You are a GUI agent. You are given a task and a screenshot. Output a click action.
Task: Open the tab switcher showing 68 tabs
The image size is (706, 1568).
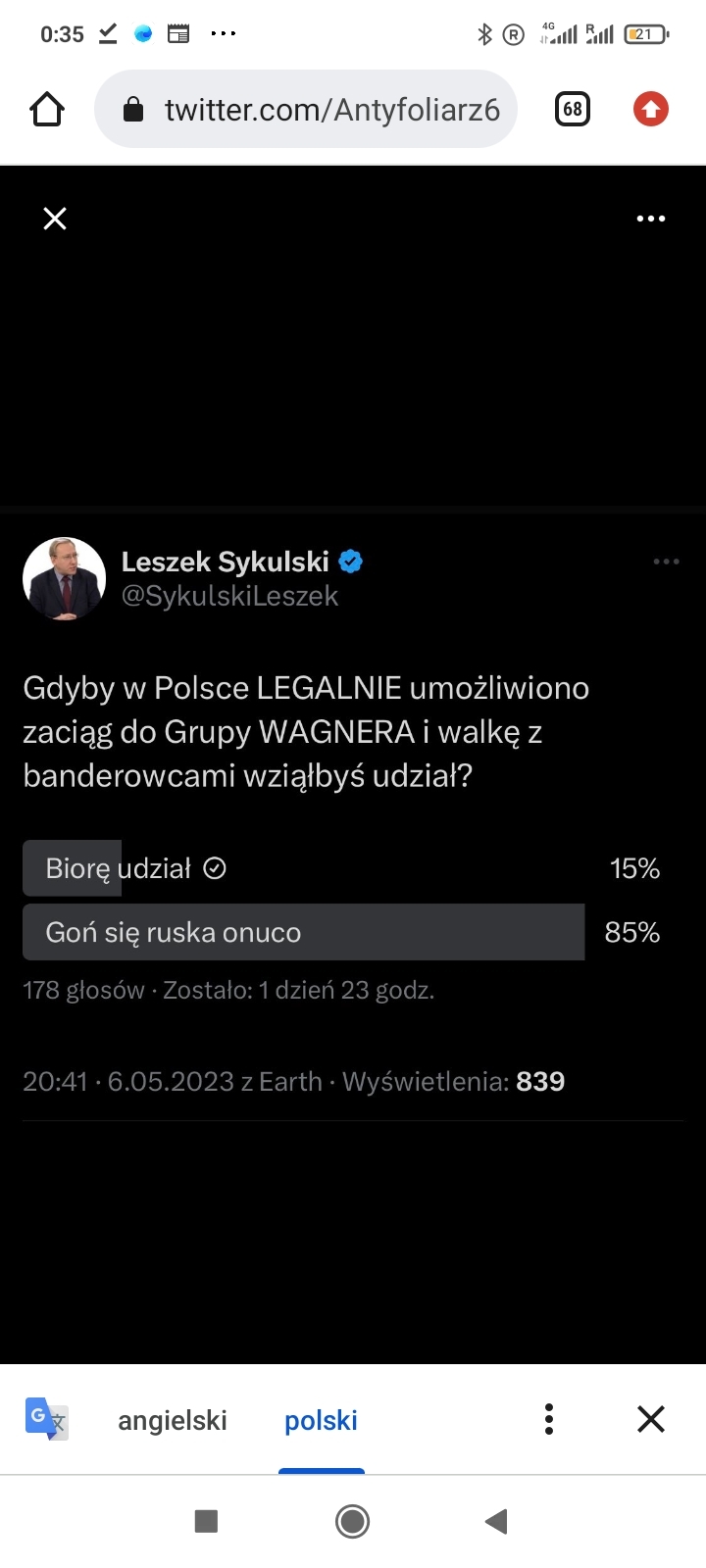click(x=573, y=109)
